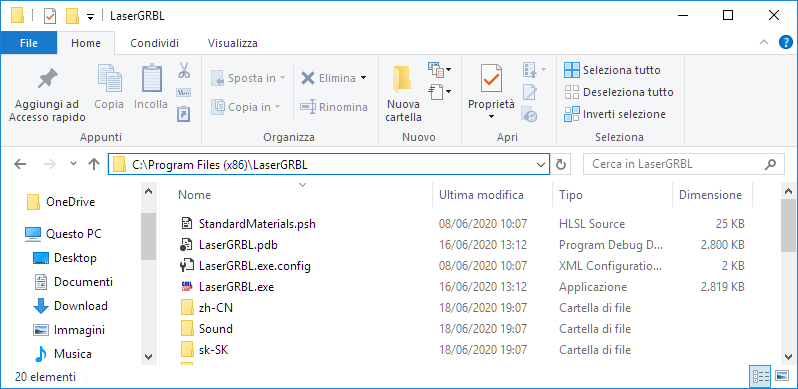
Task: Collapse the ribbon with the chevron
Action: tap(763, 43)
